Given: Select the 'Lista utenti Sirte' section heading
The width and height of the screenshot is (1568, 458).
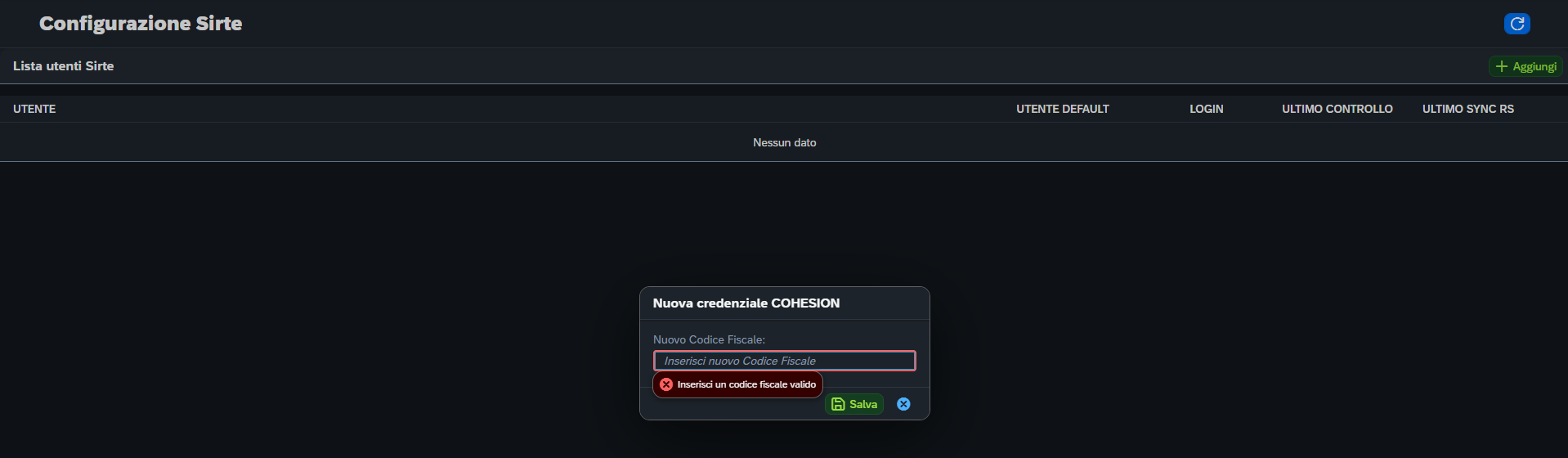Looking at the screenshot, I should pos(63,66).
